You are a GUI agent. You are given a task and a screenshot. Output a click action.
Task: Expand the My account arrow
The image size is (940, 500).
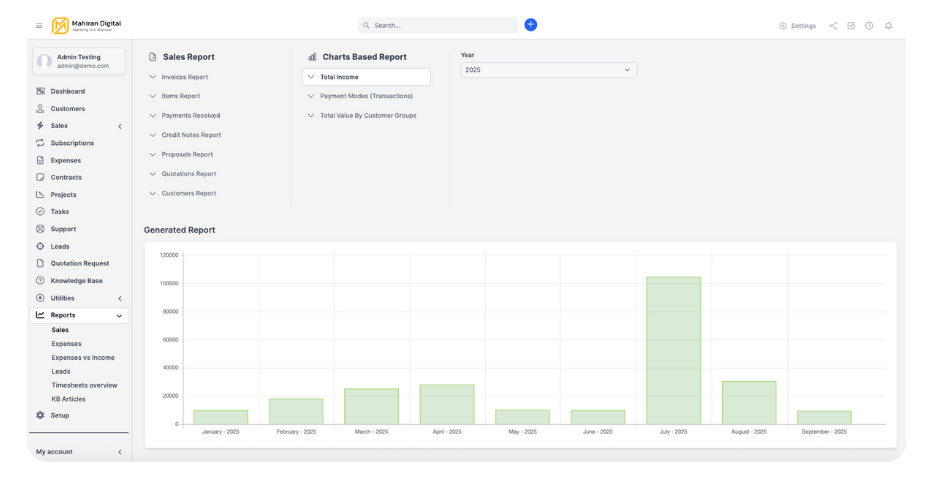(x=120, y=452)
